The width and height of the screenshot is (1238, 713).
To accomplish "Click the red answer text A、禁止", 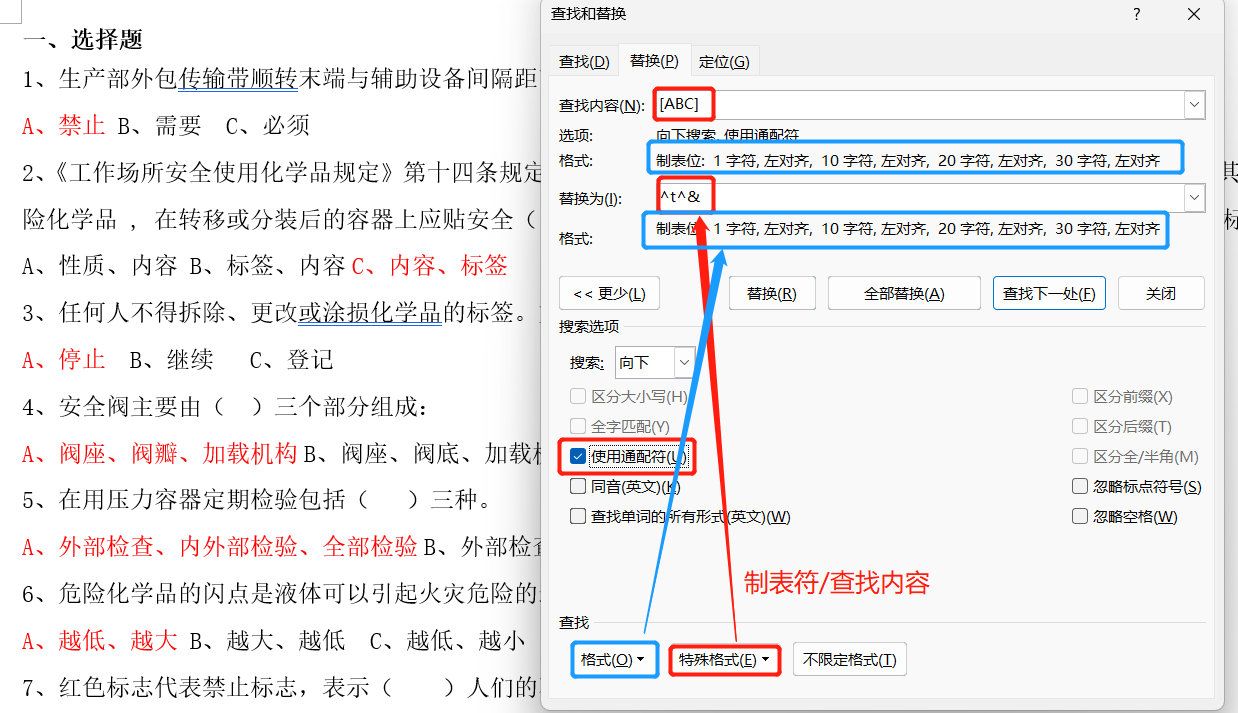I will coord(64,125).
